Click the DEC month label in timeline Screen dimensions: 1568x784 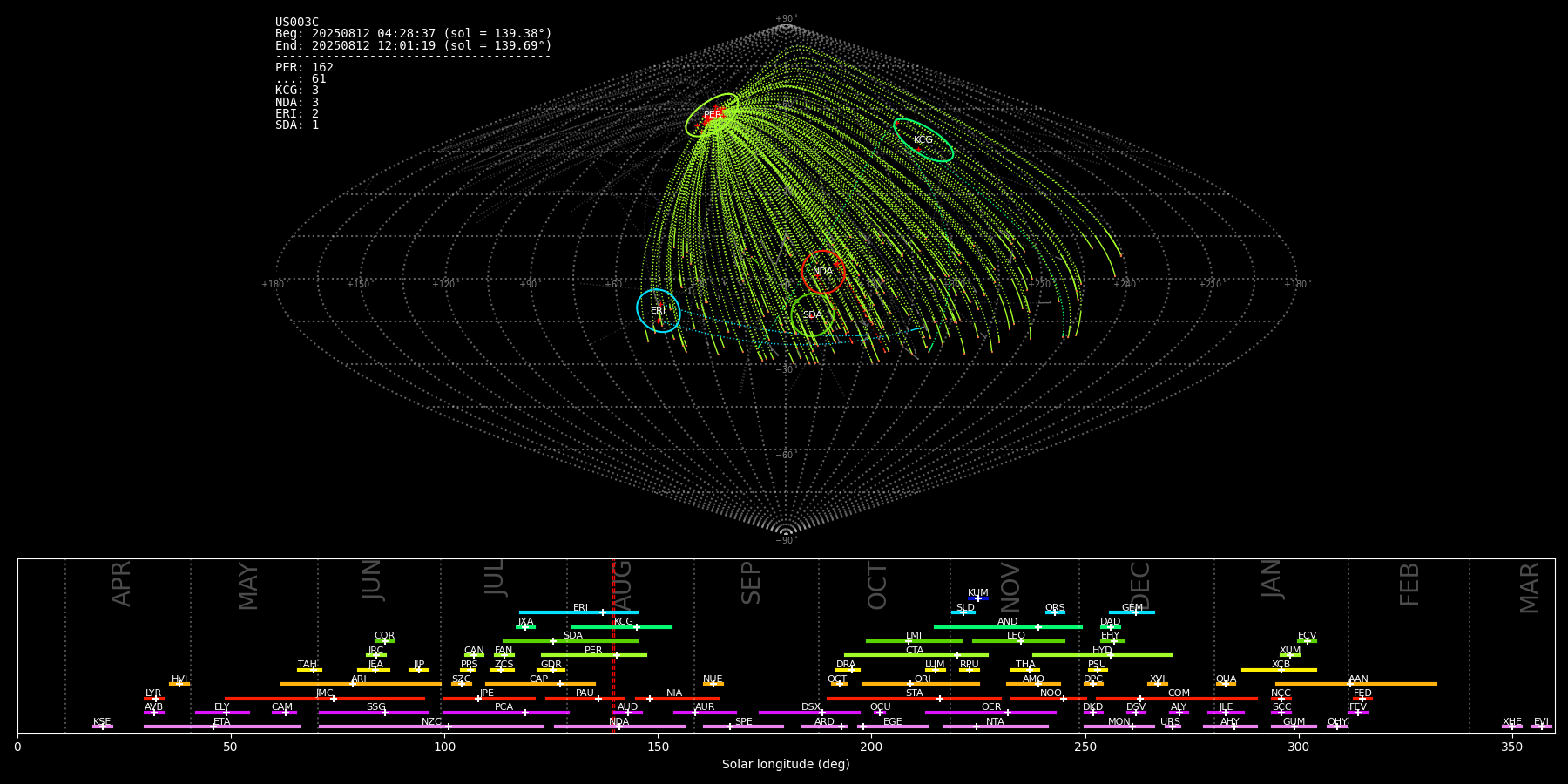[x=1140, y=586]
